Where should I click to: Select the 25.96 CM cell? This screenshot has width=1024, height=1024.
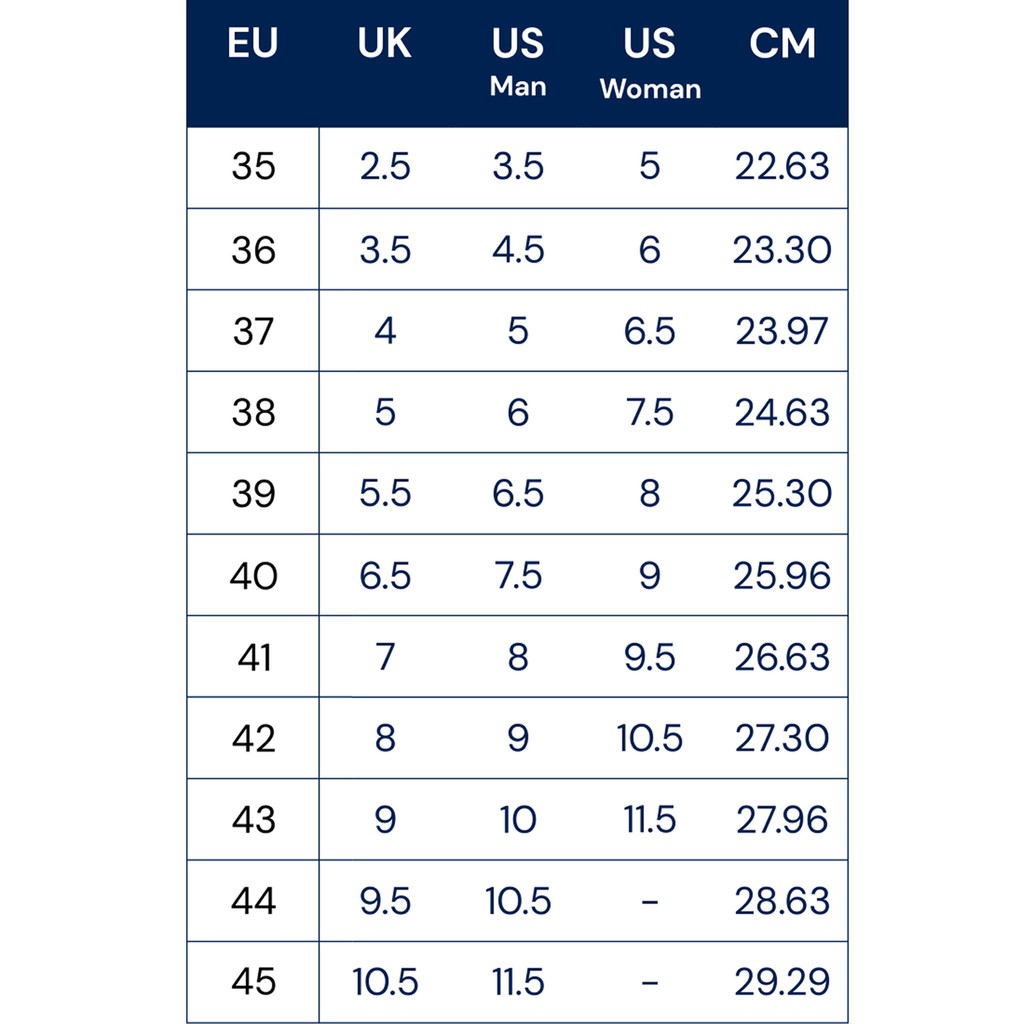[782, 575]
